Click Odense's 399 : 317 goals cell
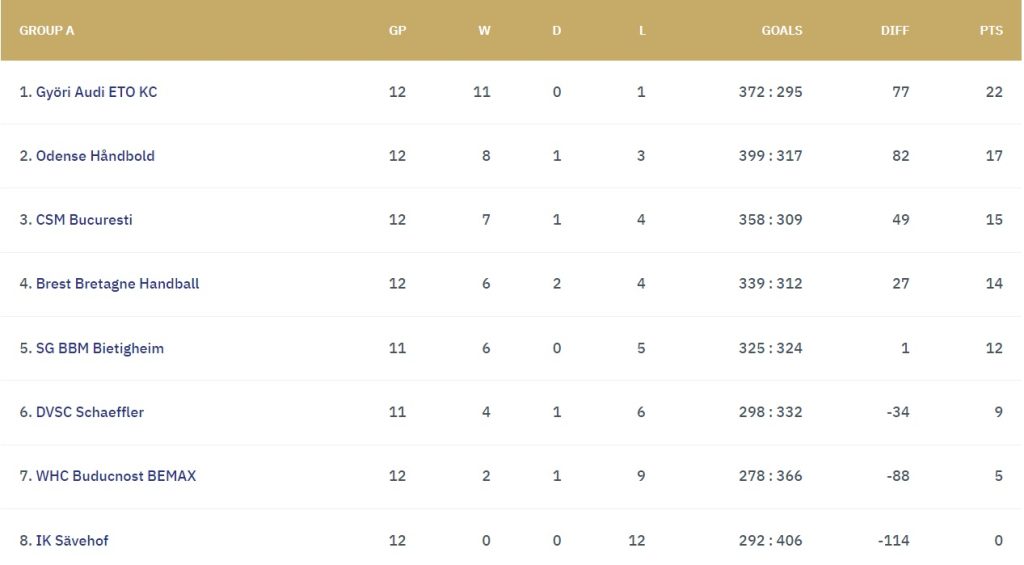Image resolution: width=1024 pixels, height=565 pixels. coord(770,156)
